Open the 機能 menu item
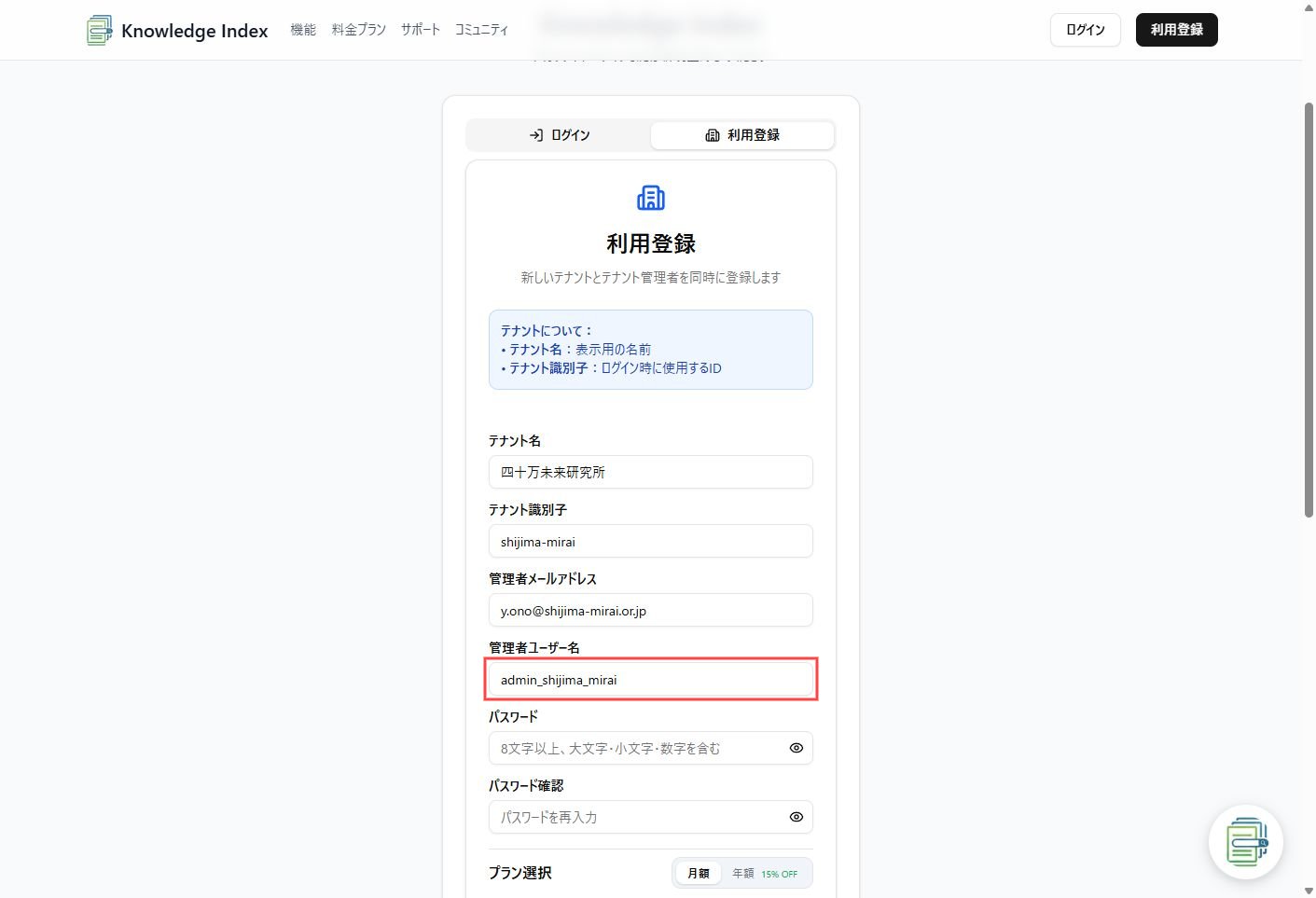The height and width of the screenshot is (898, 1316). pyautogui.click(x=303, y=30)
